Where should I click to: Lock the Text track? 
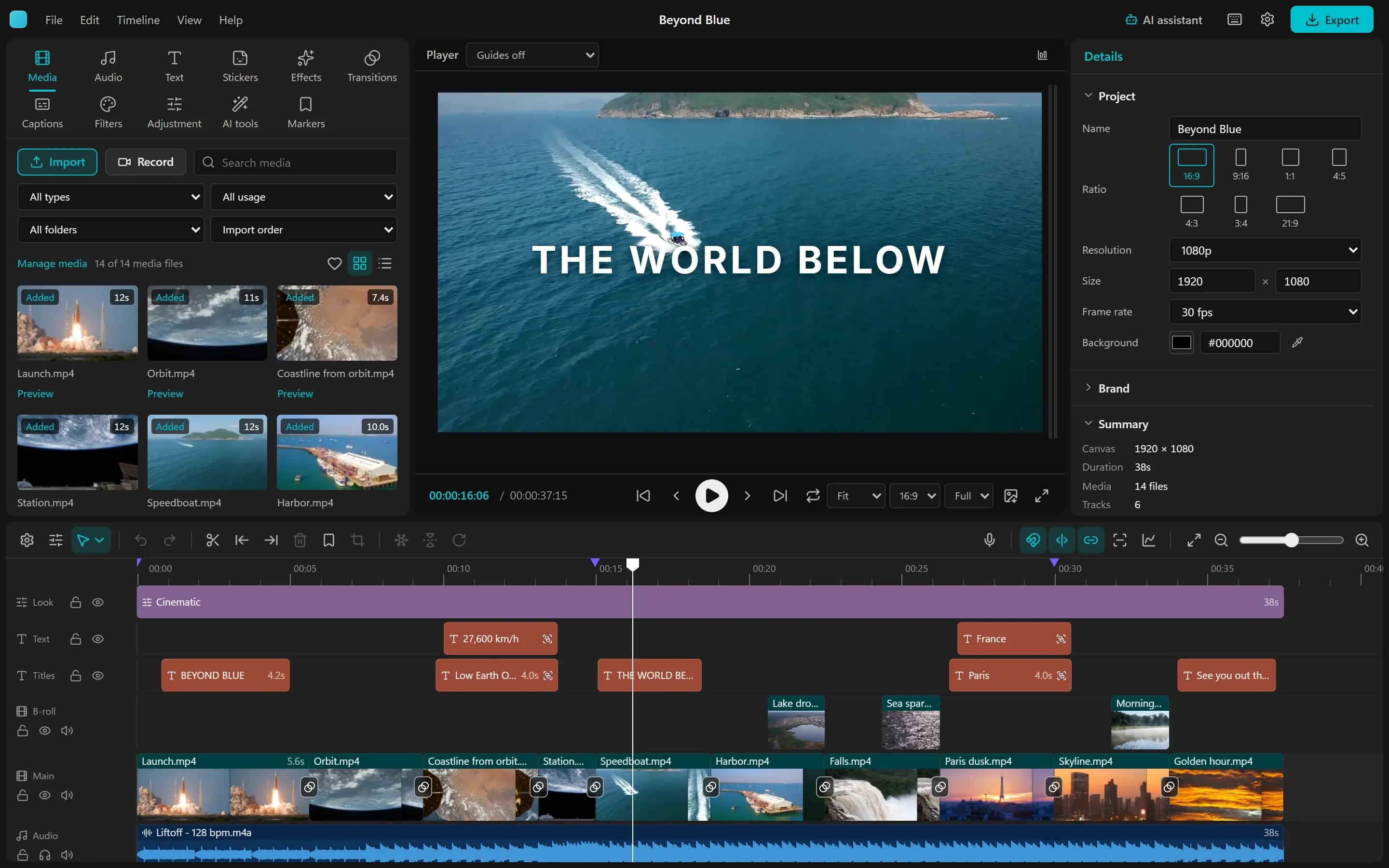pyautogui.click(x=75, y=639)
